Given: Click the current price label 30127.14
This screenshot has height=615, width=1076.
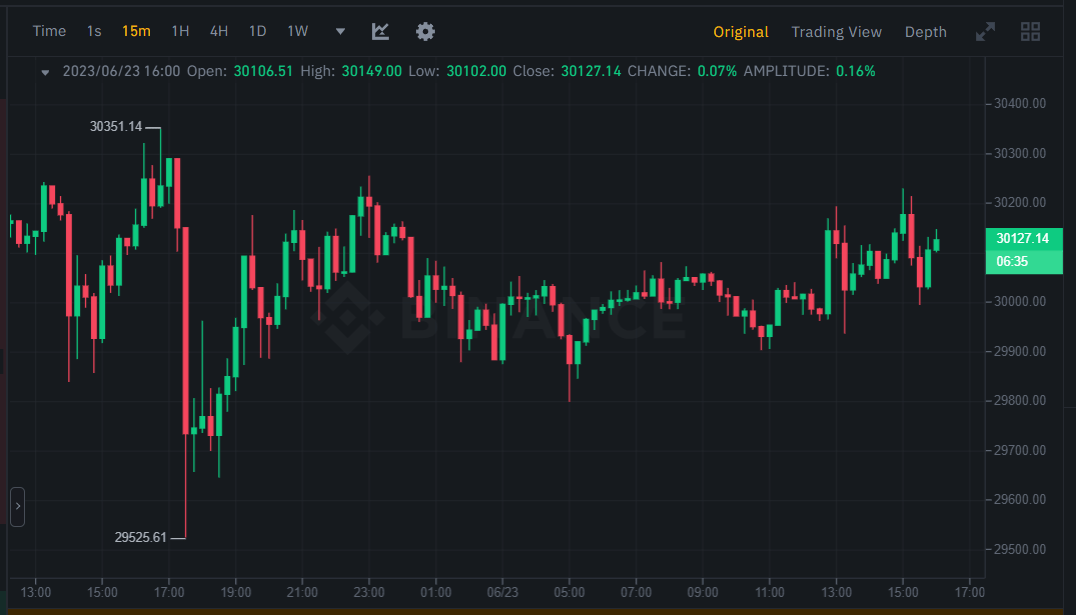Looking at the screenshot, I should point(1023,239).
